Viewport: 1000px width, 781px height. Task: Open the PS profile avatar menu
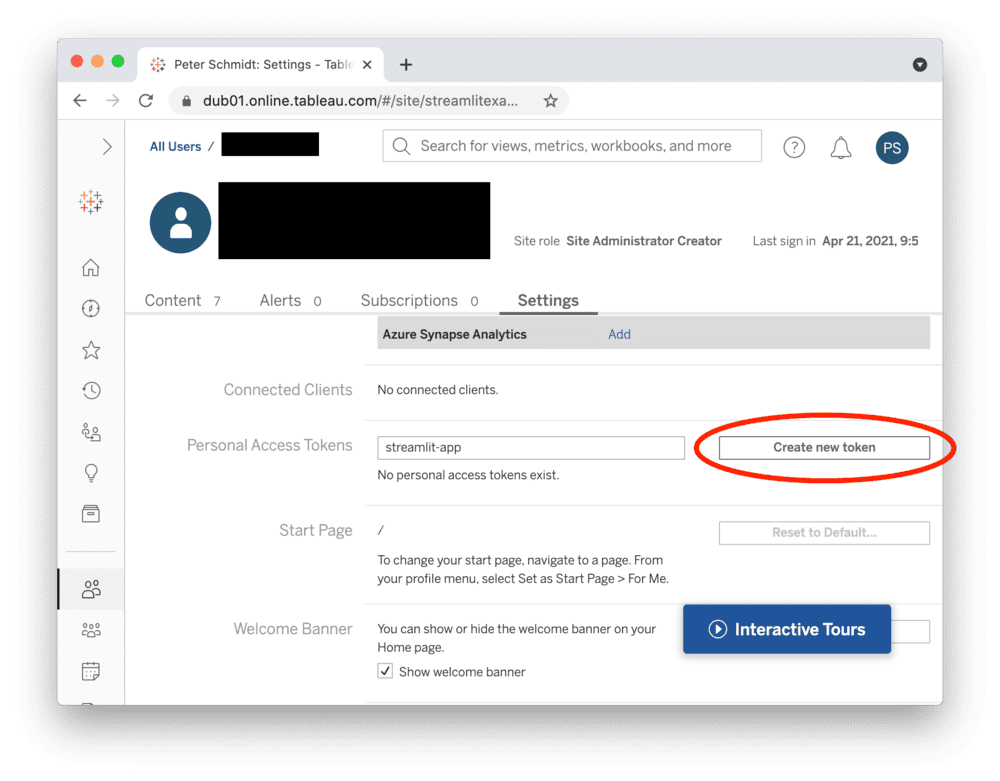coord(892,148)
